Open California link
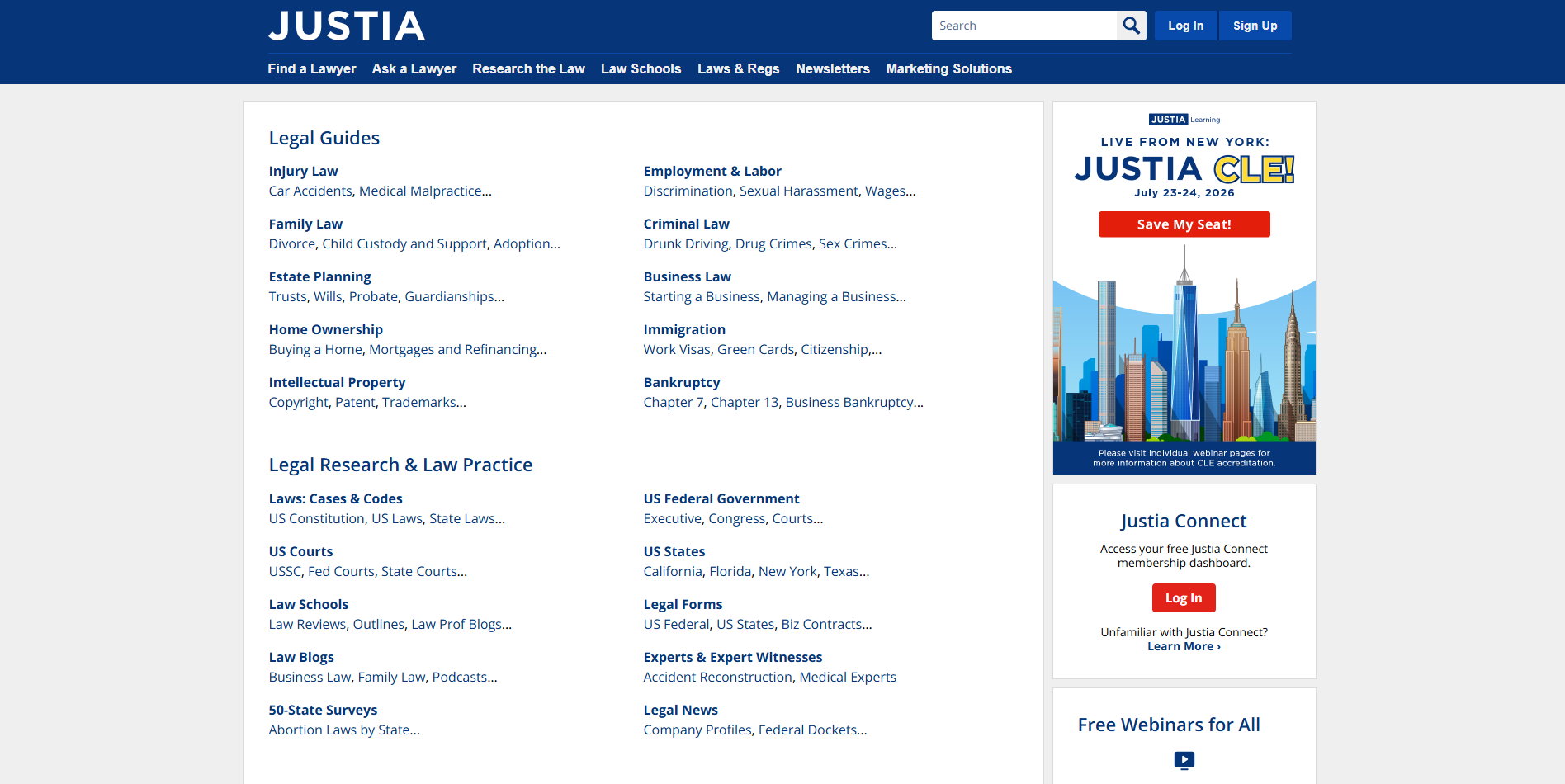Screen dimensions: 1565x784 pyautogui.click(x=673, y=571)
